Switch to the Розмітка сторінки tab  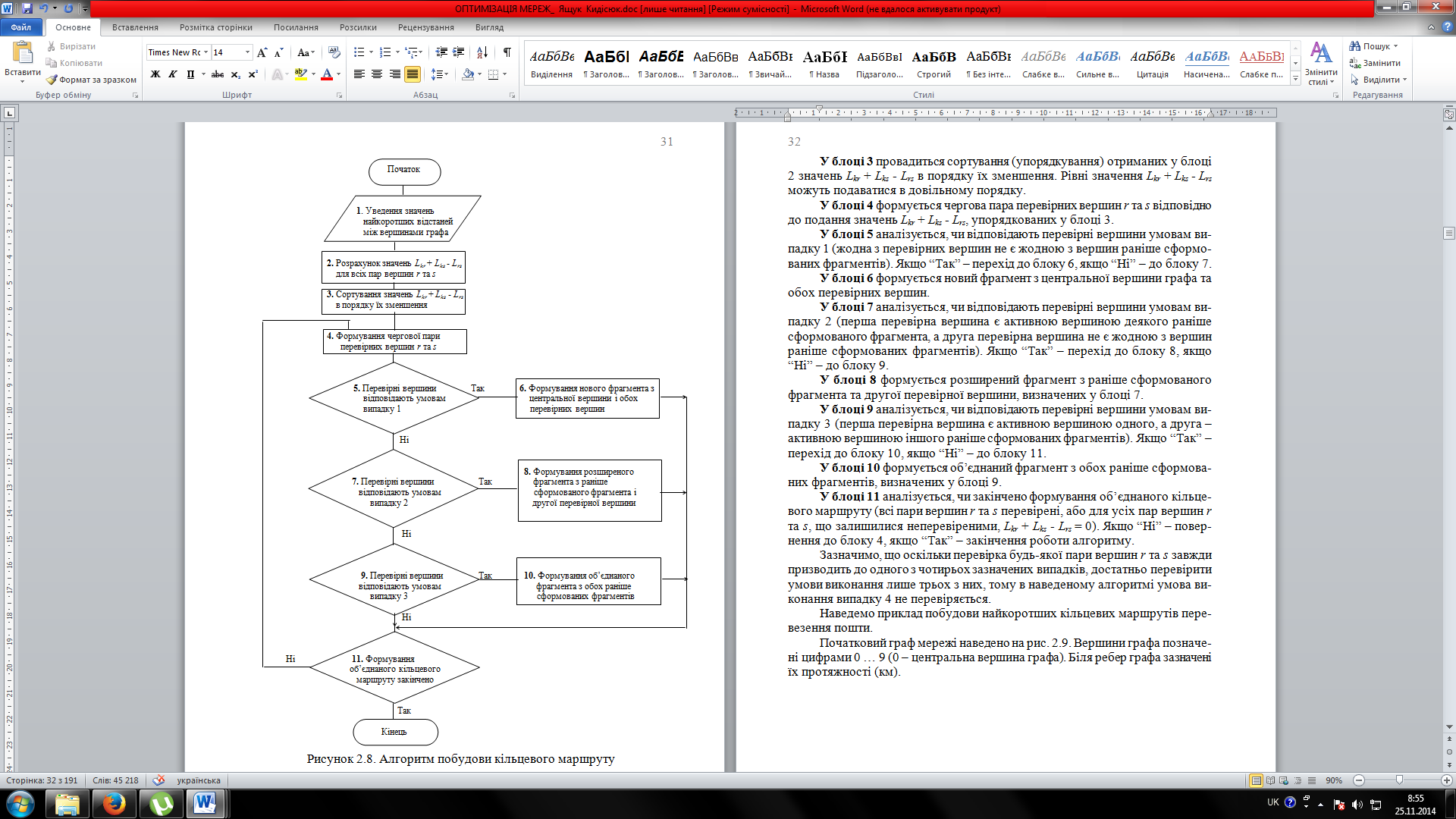click(x=216, y=27)
